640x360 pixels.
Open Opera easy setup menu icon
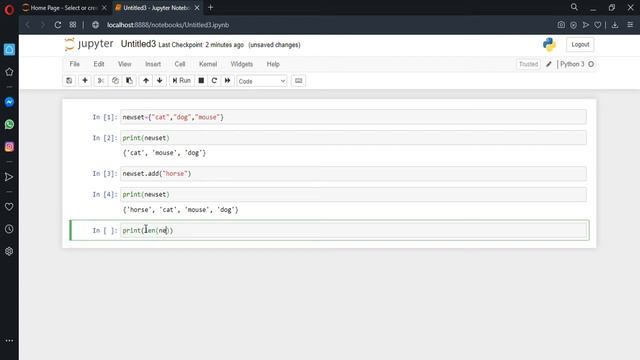[x=630, y=25]
